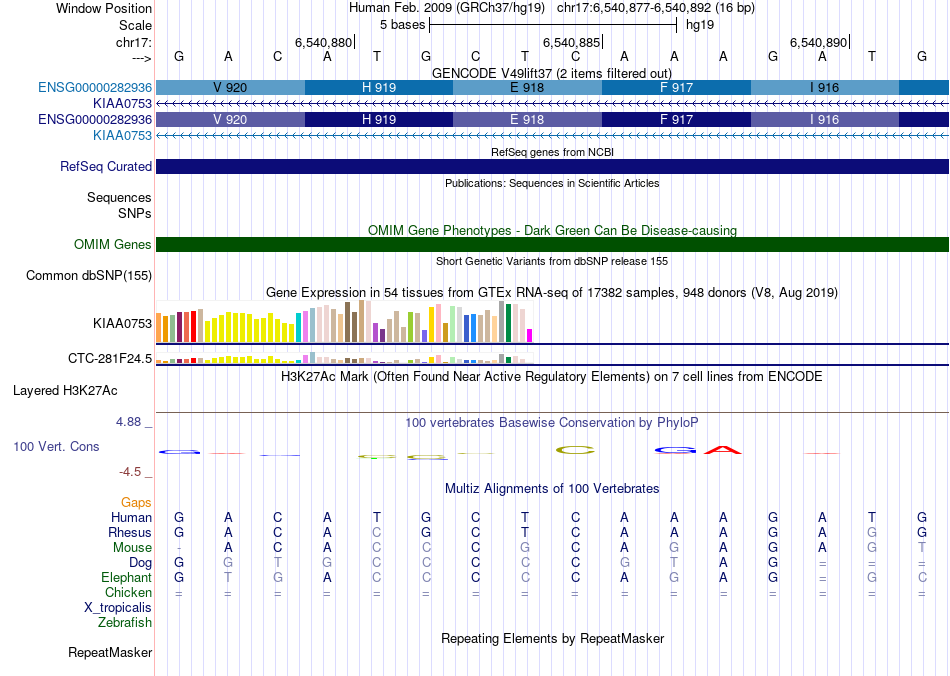Screen dimensions: 950x676
Task: Open Short Genetic Variants from dbSNP title
Action: [x=552, y=261]
